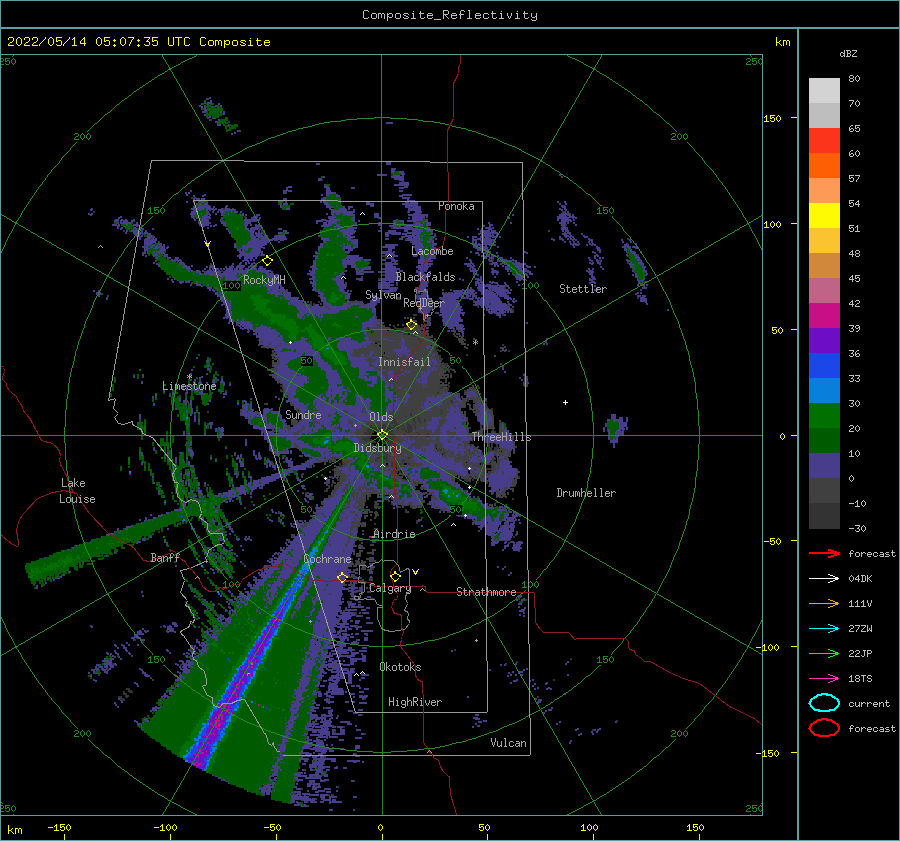Click the white asterisk marker above Limestone
Viewport: 900px width, 841px height.
(189, 377)
